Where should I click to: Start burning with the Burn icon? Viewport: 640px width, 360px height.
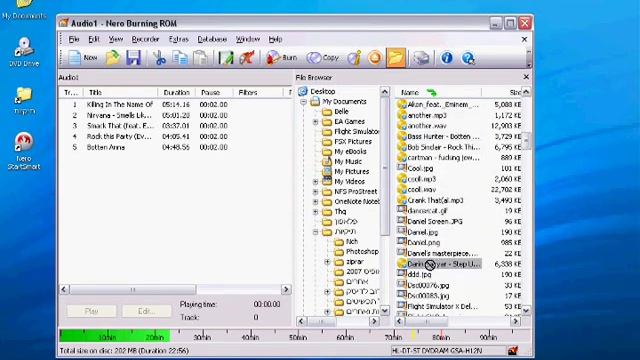click(282, 58)
